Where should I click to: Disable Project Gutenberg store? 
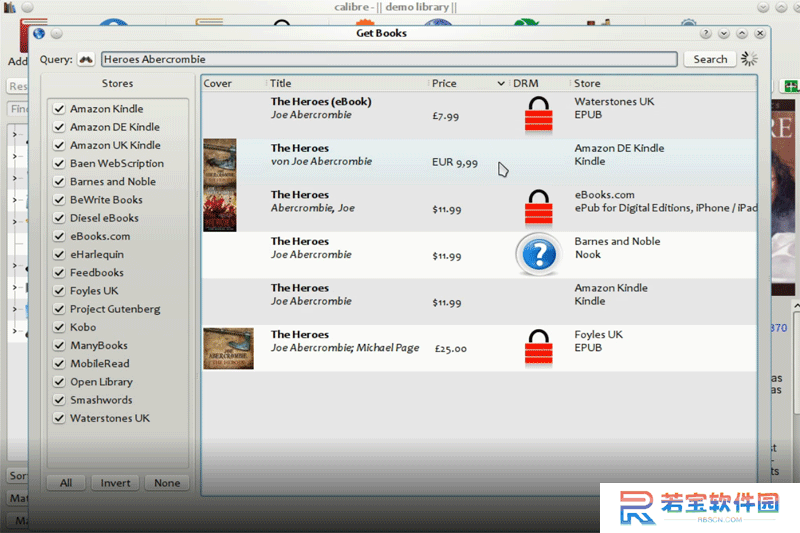59,309
